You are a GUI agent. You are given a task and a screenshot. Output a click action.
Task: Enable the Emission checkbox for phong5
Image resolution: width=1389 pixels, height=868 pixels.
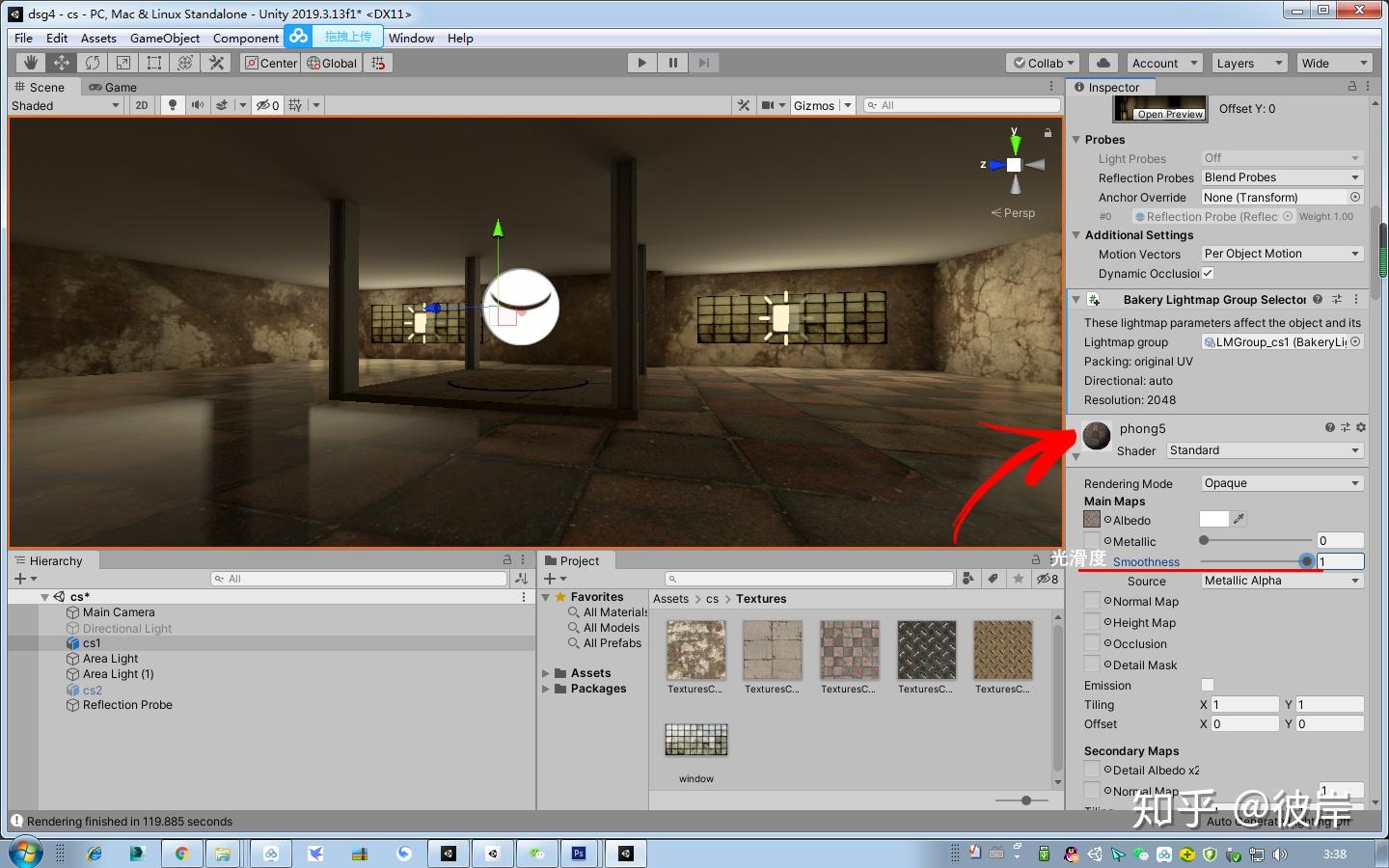click(1208, 685)
